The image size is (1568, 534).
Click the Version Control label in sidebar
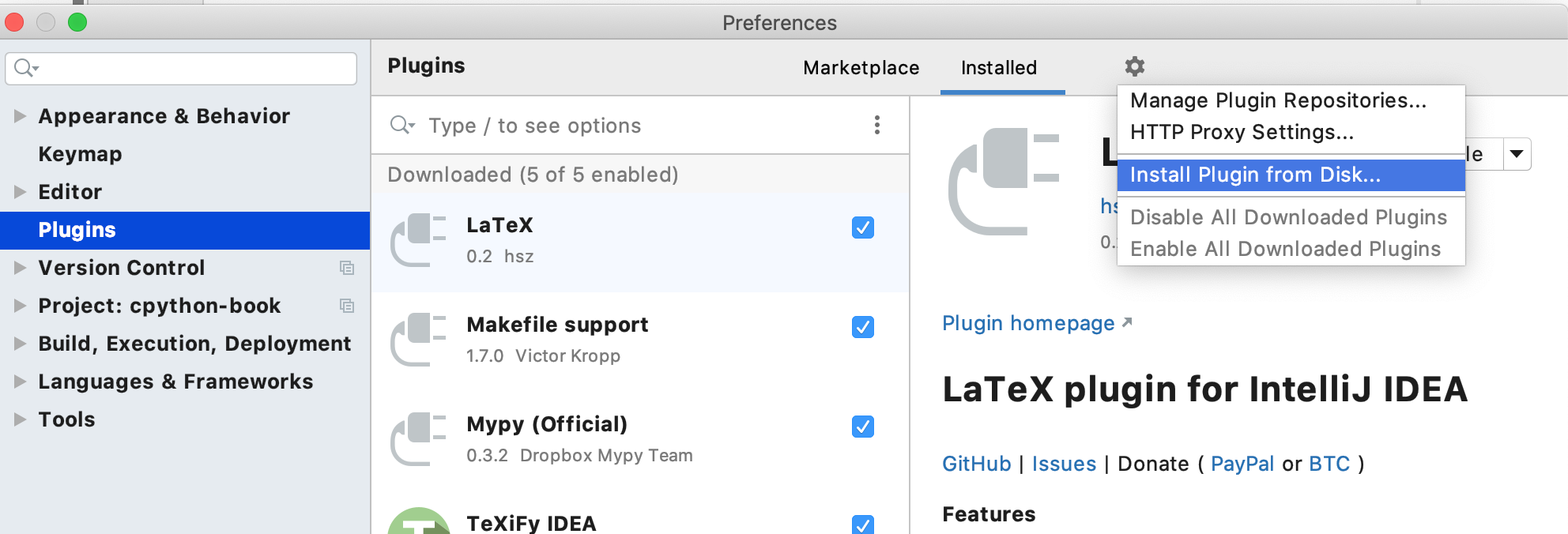pos(122,268)
